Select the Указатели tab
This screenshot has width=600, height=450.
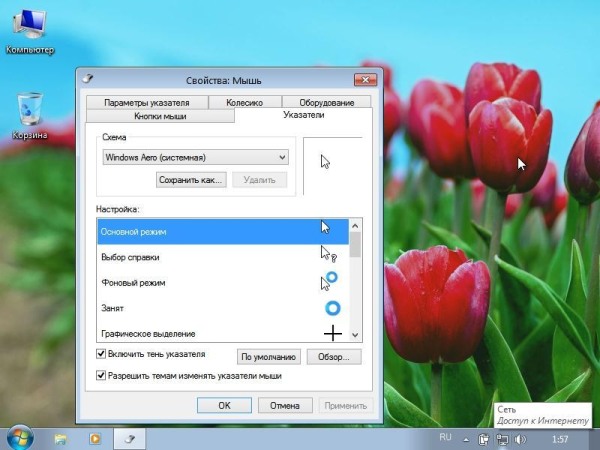303,115
